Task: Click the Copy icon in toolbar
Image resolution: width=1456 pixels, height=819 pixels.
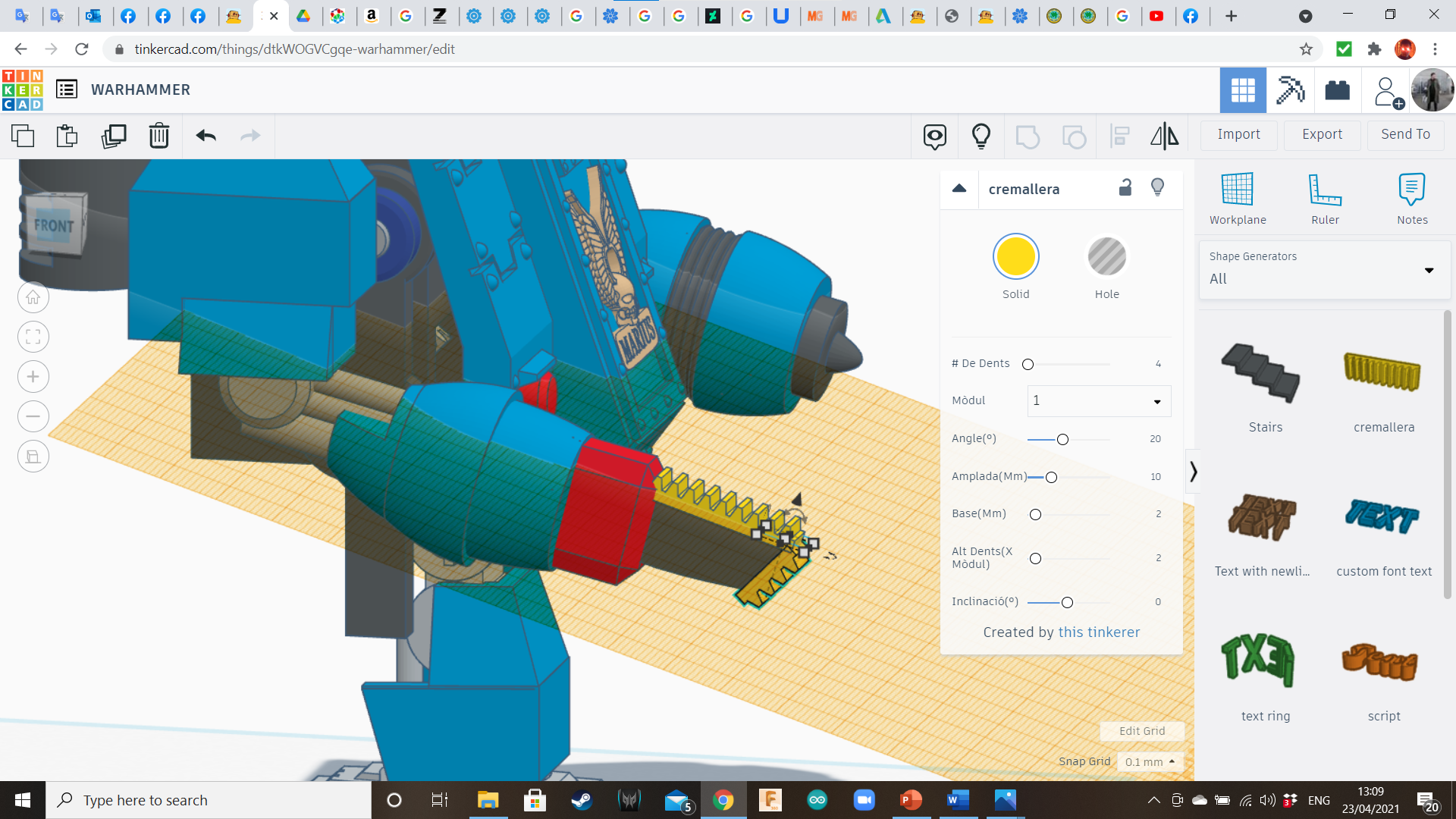Action: coord(23,136)
